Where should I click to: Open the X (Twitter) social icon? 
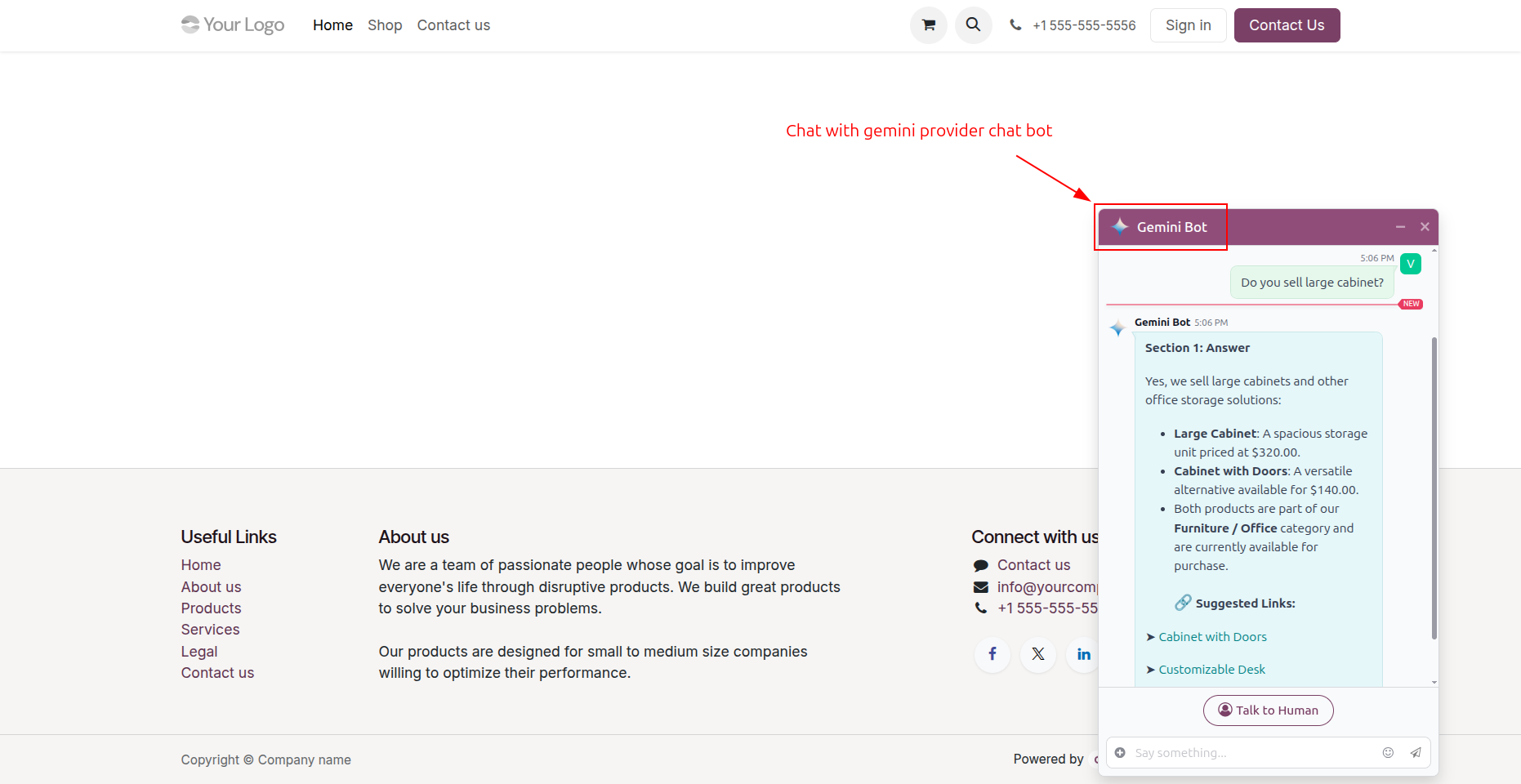1038,654
